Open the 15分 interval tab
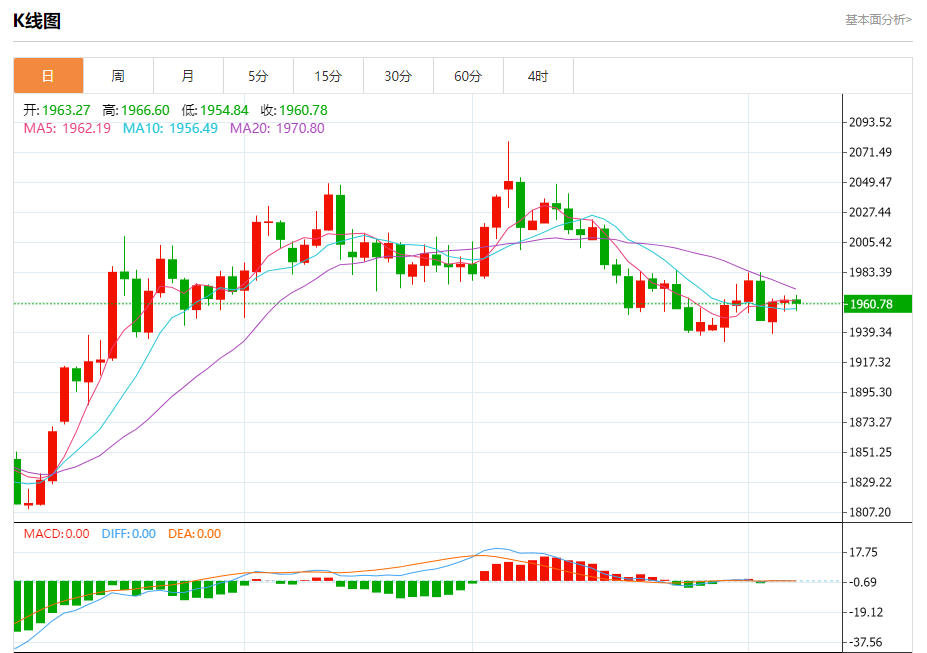The height and width of the screenshot is (653, 927). [328, 76]
